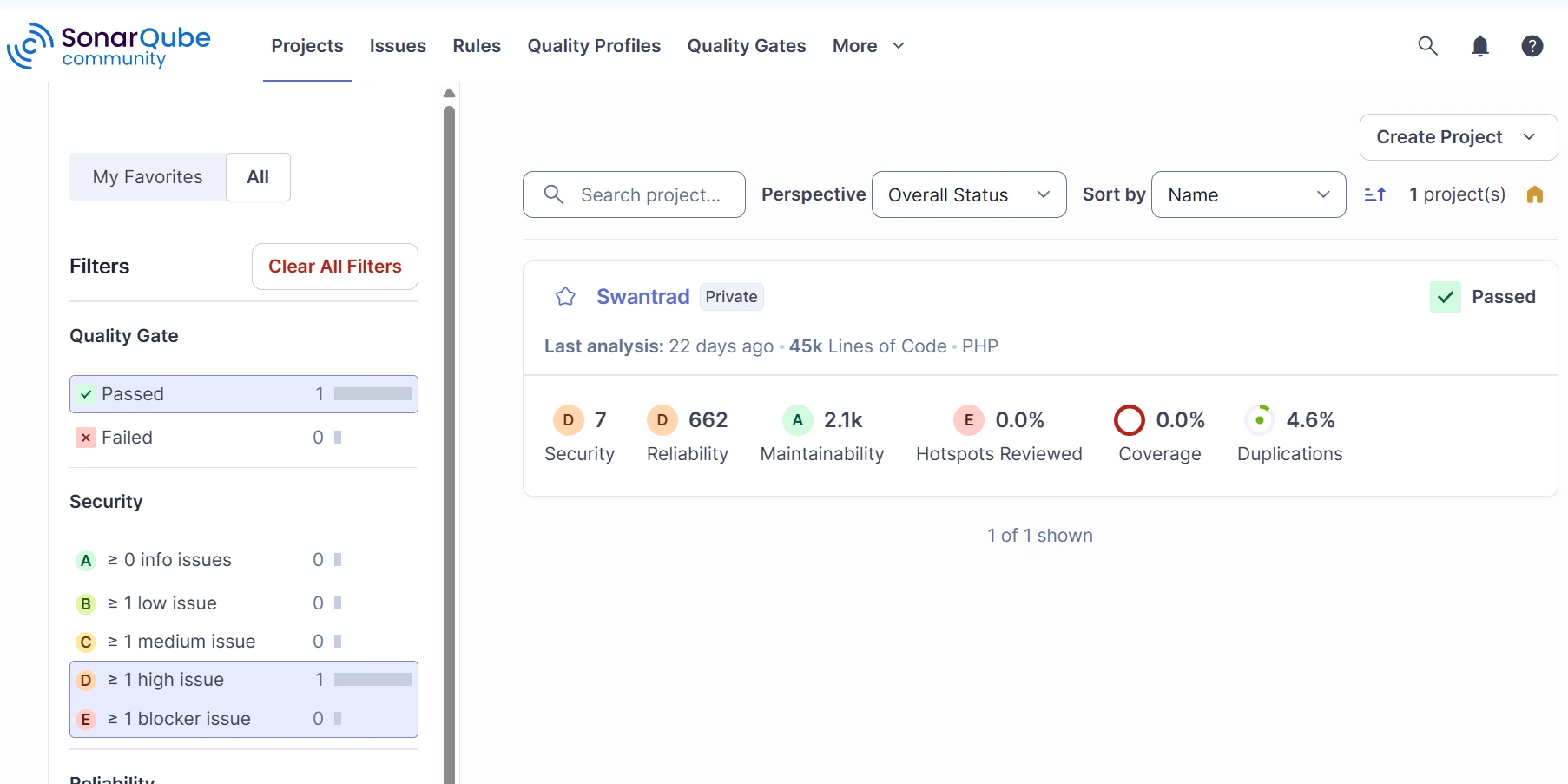Open the SonarQube global search

tap(1427, 46)
